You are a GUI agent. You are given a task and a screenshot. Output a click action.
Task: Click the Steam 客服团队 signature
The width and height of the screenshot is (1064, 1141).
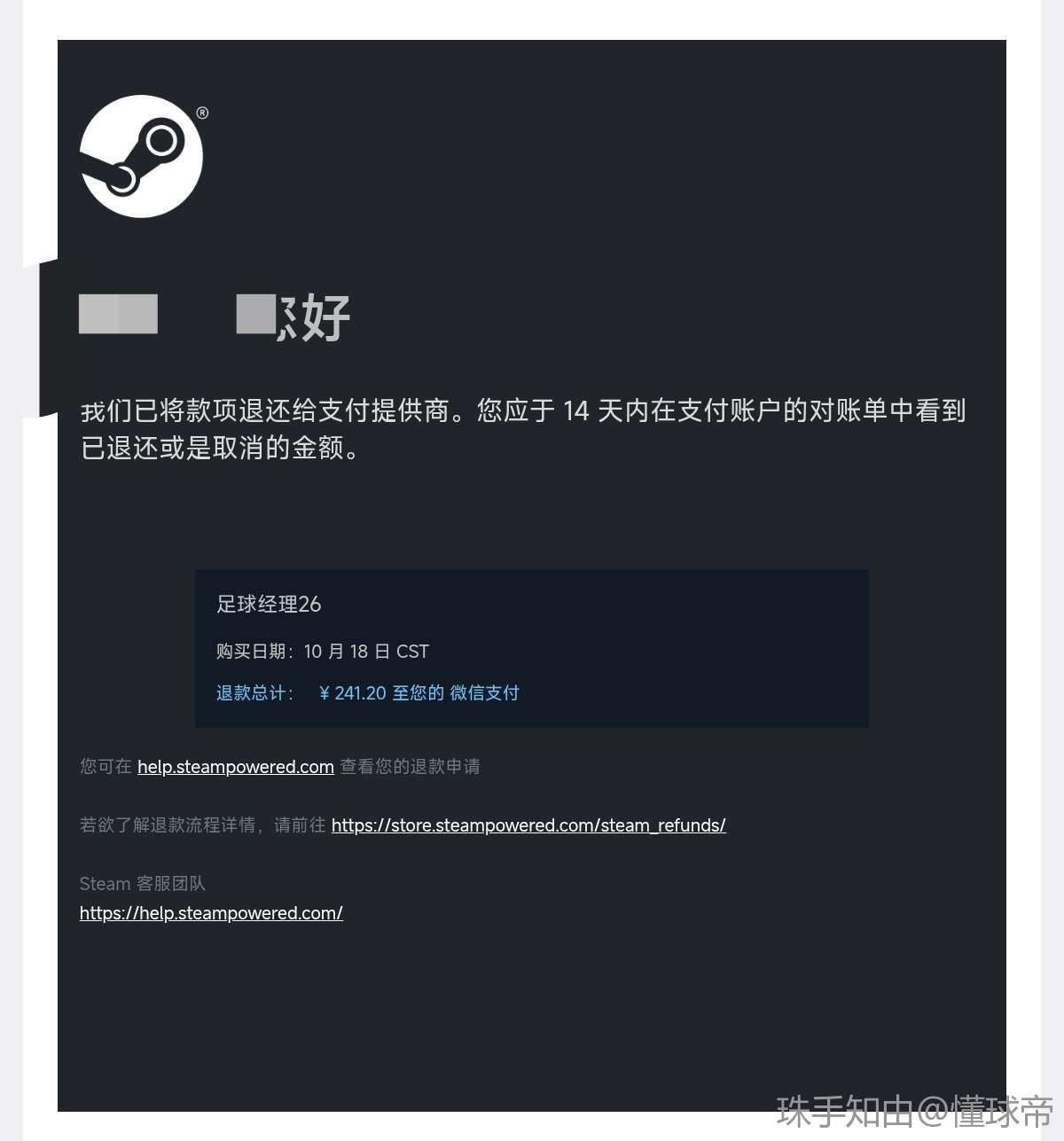tap(143, 884)
